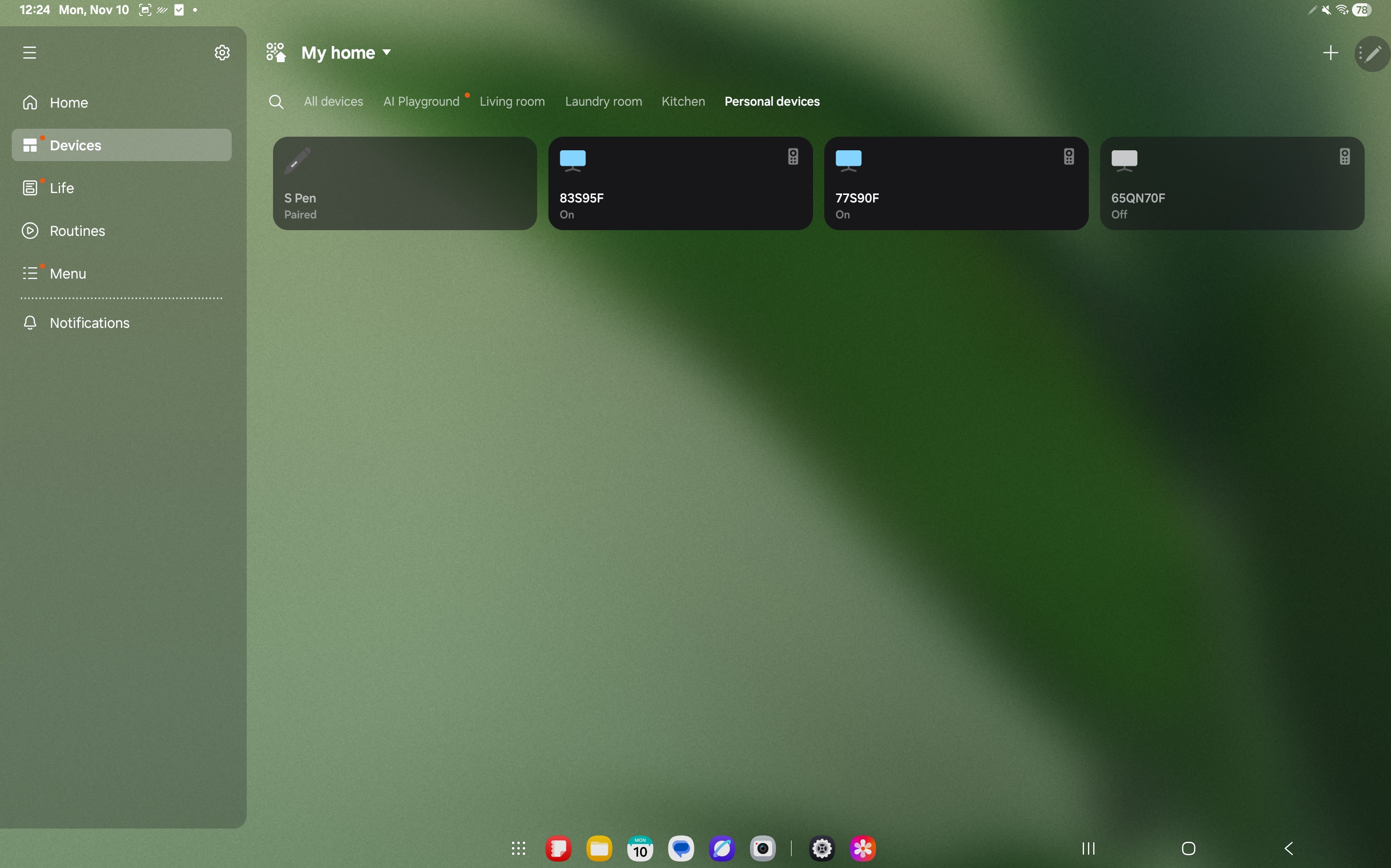Toggle power on 77S90F TV icon

(x=848, y=160)
